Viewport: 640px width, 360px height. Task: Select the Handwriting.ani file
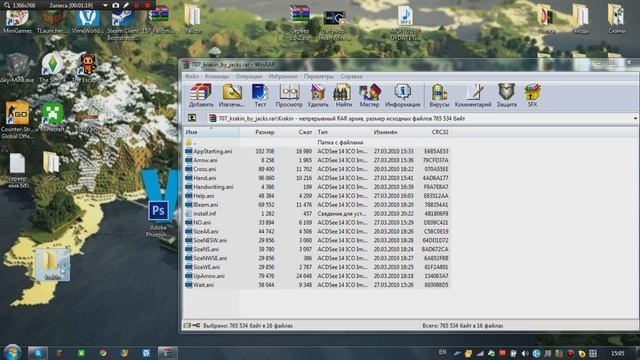[x=316, y=187]
